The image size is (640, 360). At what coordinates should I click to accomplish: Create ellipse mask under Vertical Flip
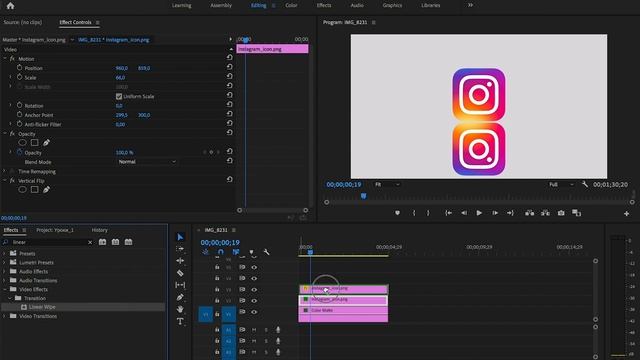22,189
